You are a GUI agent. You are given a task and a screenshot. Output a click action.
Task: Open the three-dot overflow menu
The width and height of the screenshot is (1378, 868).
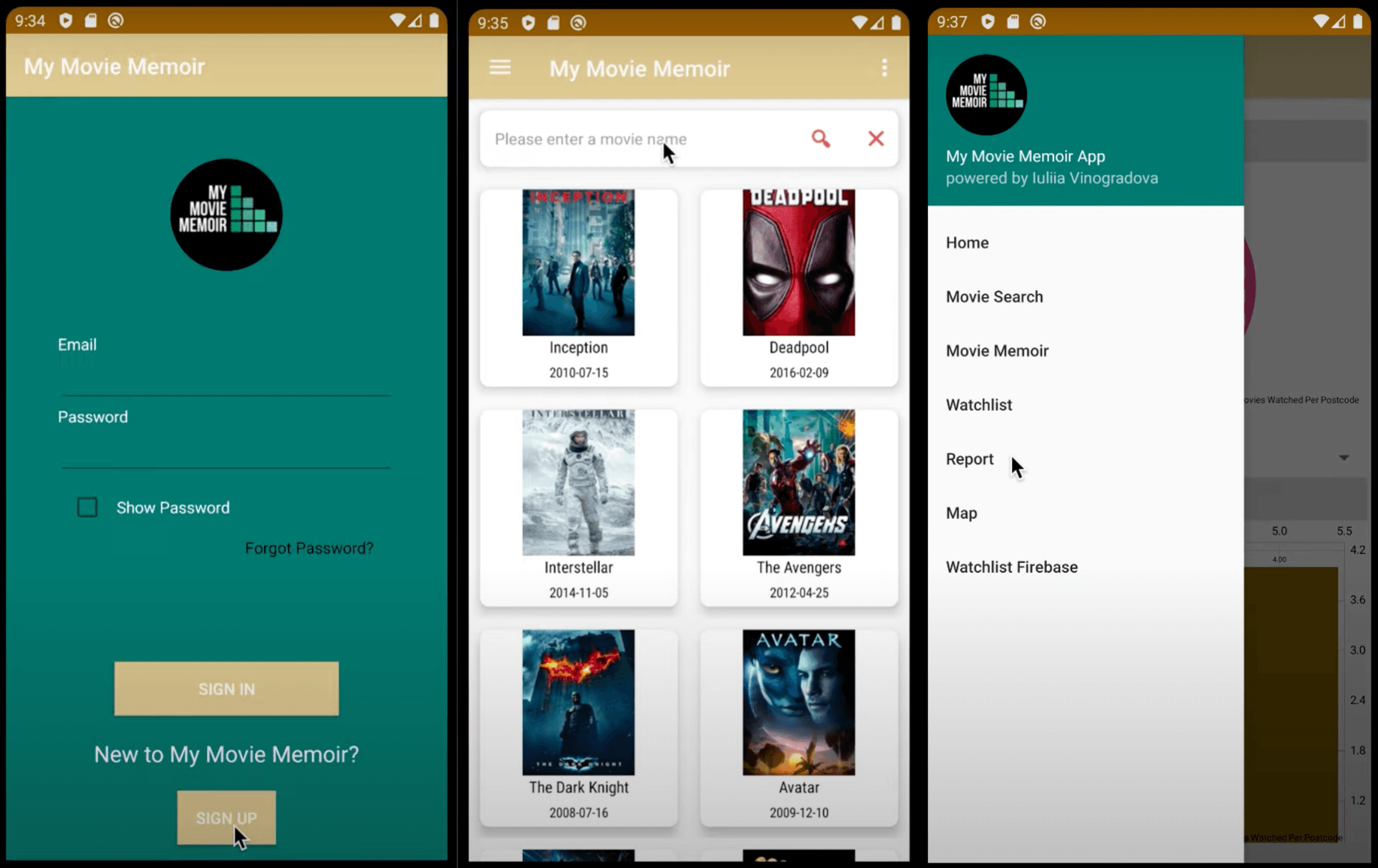click(x=884, y=68)
